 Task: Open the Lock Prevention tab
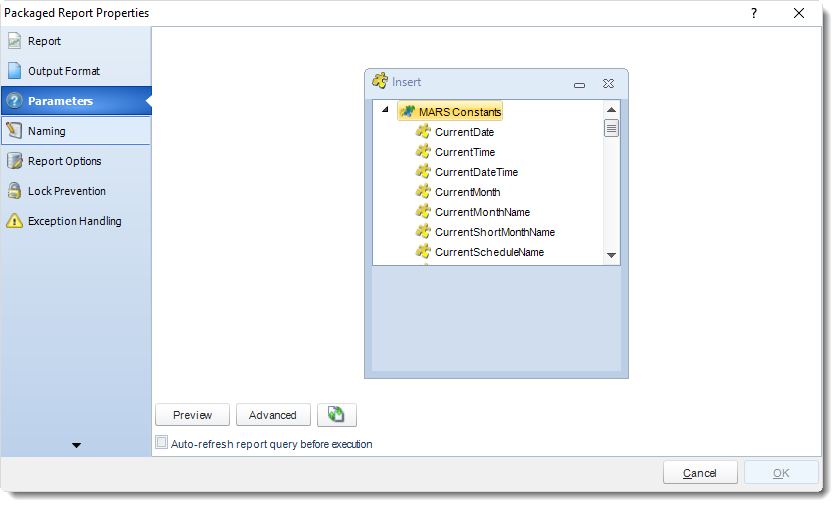(x=76, y=191)
